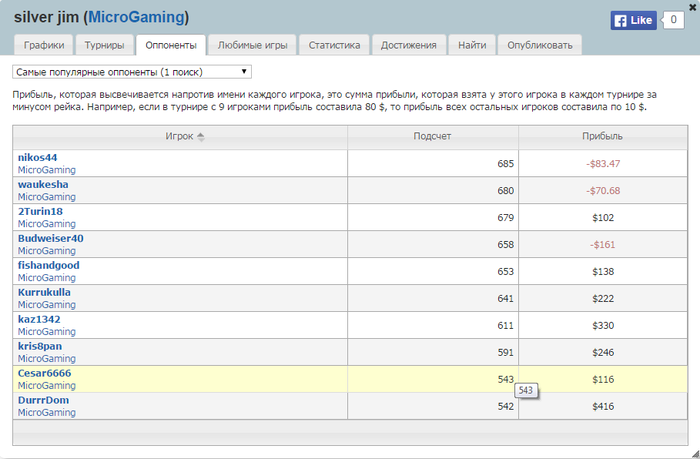
Task: Click profit $222 for Kurrukulla
Action: click(603, 299)
